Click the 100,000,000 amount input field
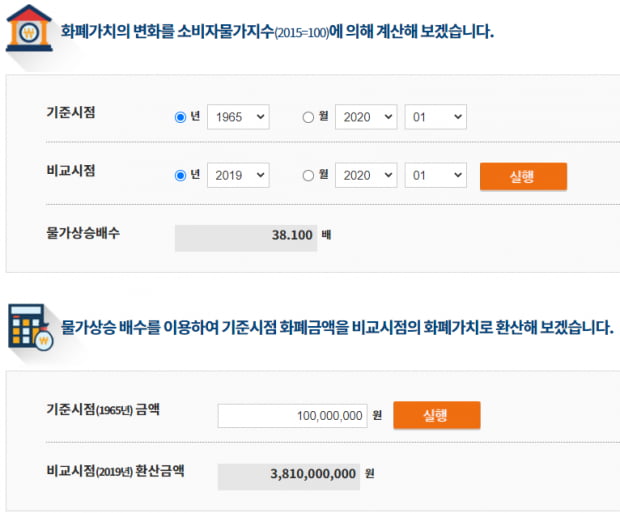 pos(293,416)
